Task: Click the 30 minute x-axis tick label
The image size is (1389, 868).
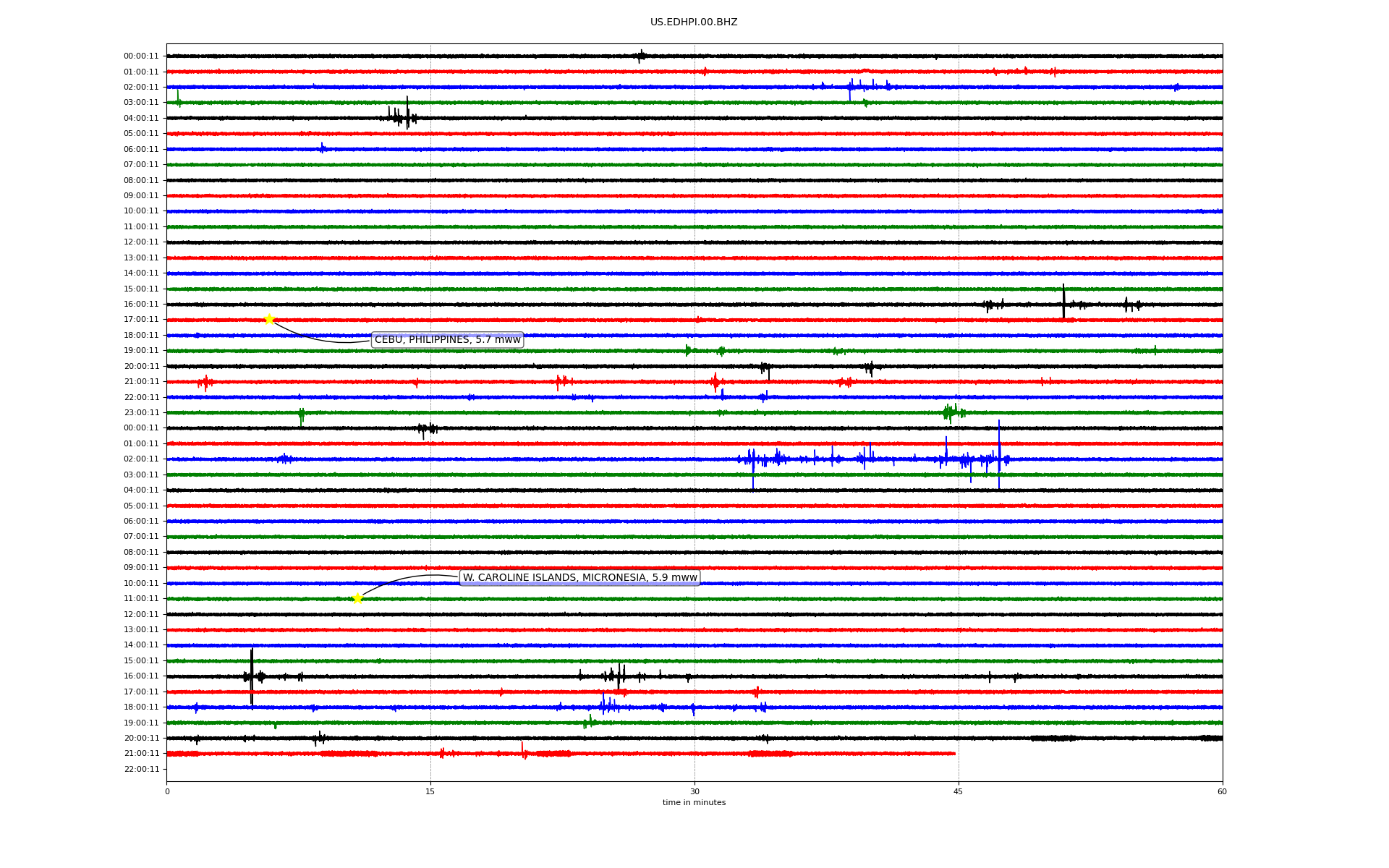Action: 694,791
